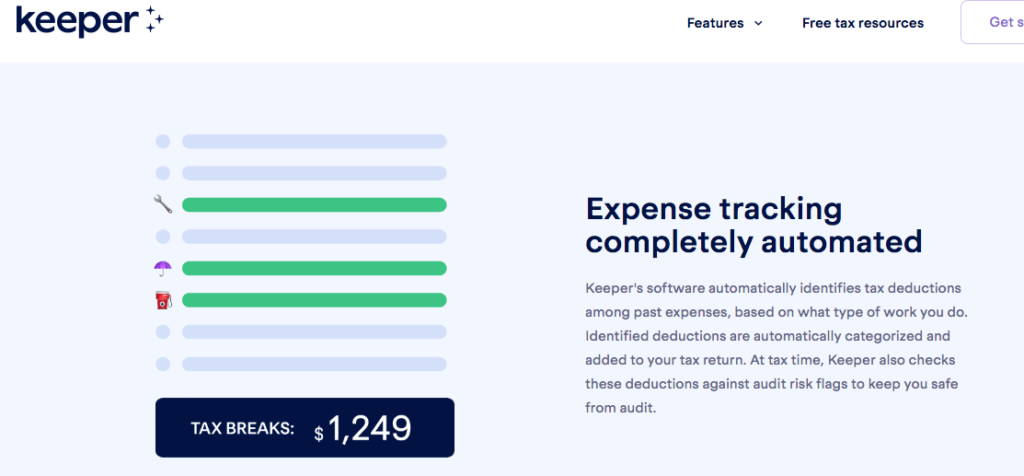This screenshot has width=1024, height=476.
Task: Click the last grey circle in the list
Action: [163, 364]
